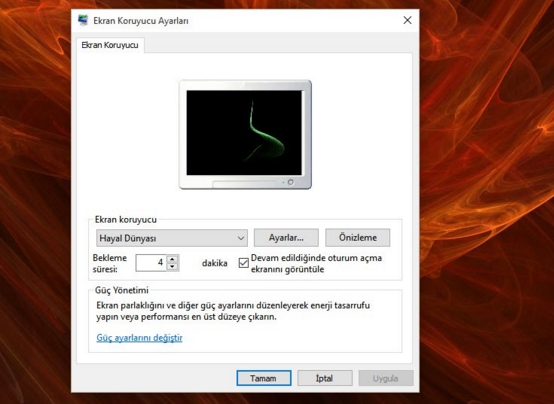Image resolution: width=554 pixels, height=404 pixels.
Task: Increase wait time with the up arrow
Action: coord(172,259)
